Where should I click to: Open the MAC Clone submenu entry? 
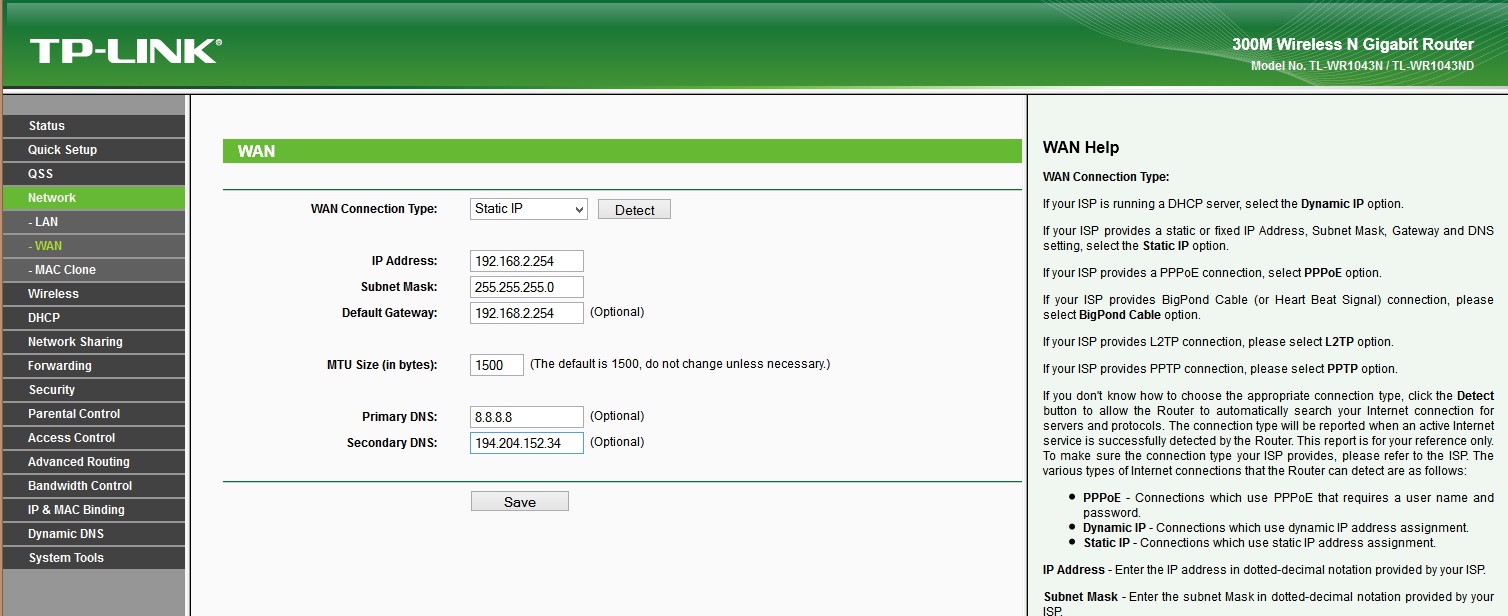(x=93, y=270)
